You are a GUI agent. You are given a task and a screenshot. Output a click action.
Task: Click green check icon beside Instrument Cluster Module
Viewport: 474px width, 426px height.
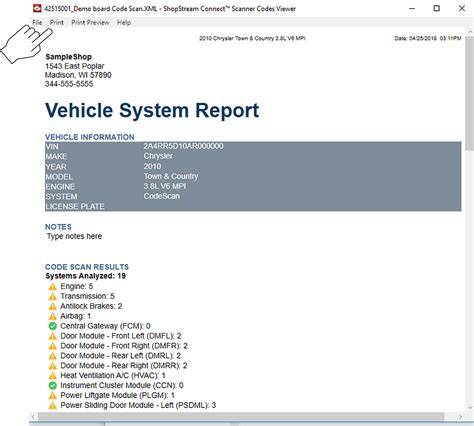click(x=53, y=385)
